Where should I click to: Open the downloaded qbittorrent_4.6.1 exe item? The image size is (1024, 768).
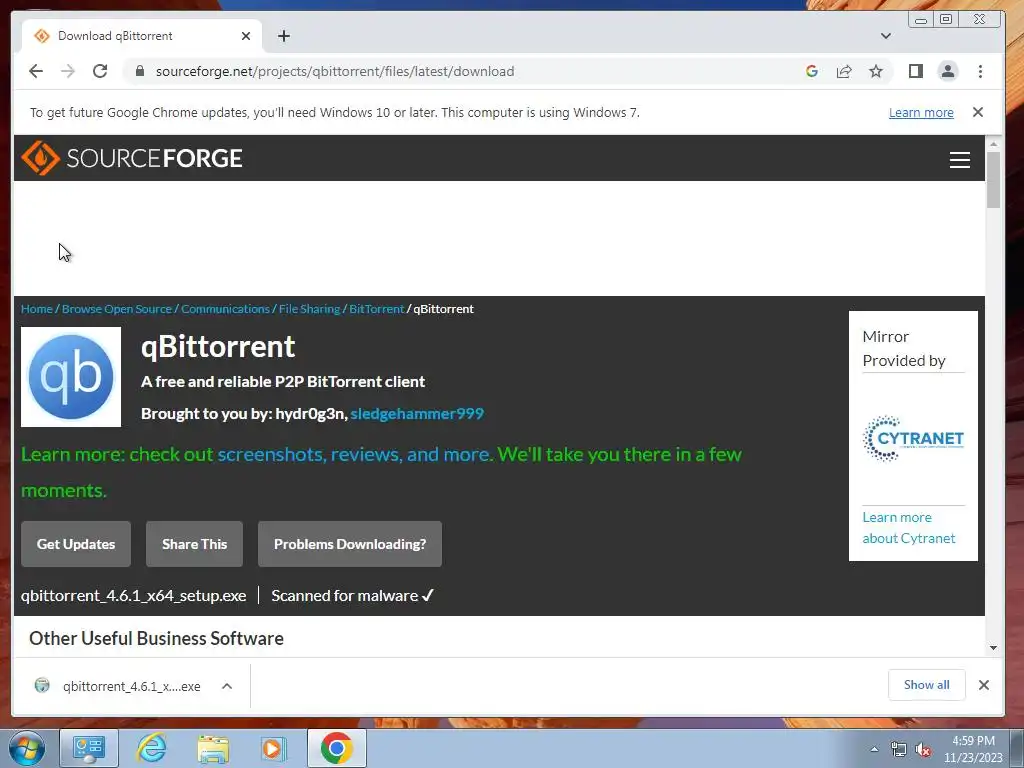click(x=118, y=686)
